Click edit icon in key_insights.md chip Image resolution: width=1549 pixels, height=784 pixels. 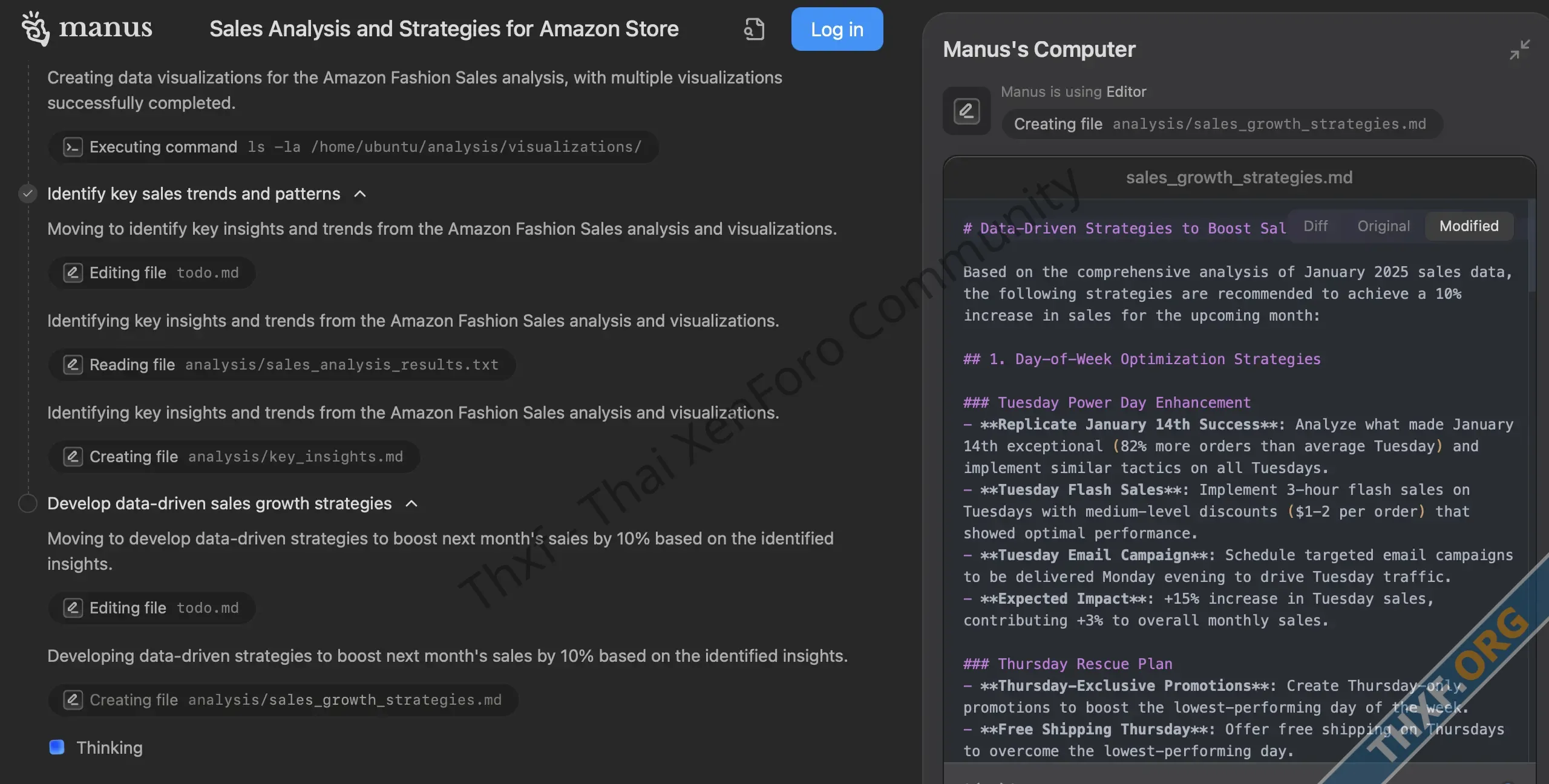coord(73,457)
